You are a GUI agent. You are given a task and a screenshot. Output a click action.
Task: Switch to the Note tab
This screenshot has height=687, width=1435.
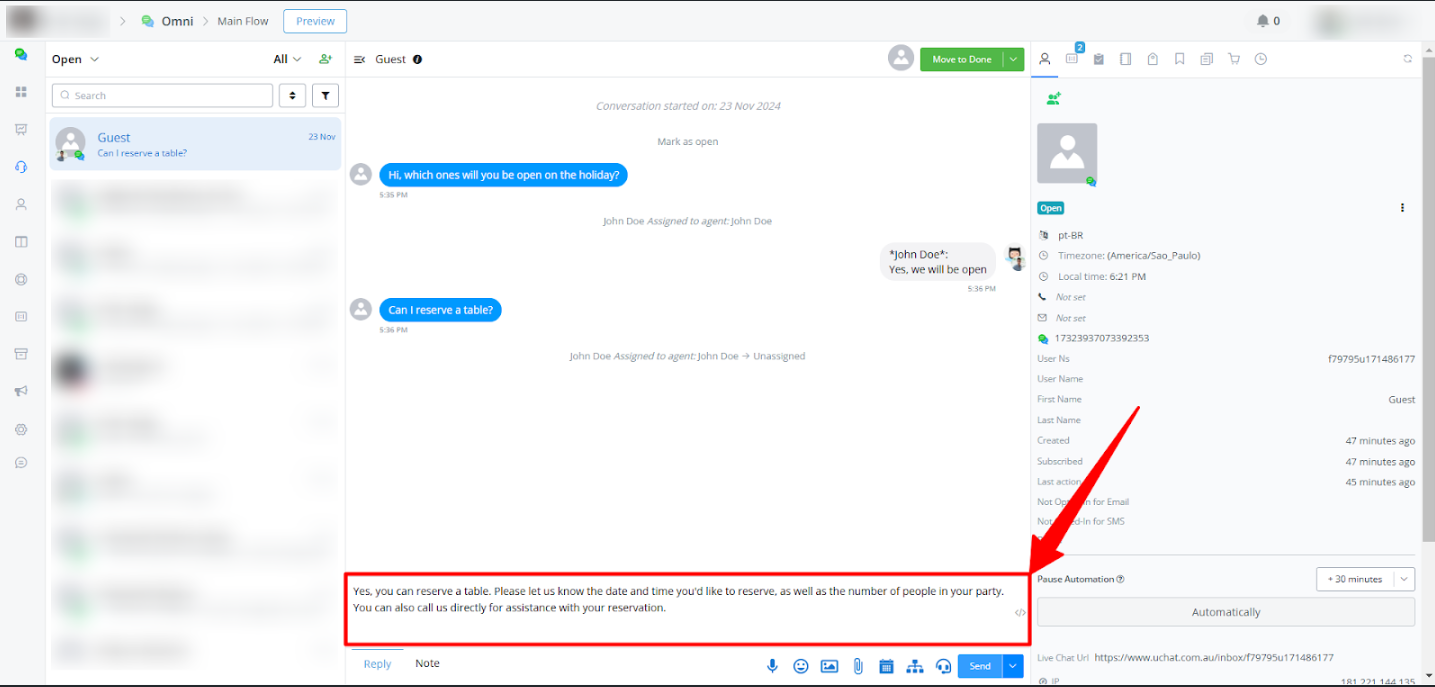click(x=427, y=664)
